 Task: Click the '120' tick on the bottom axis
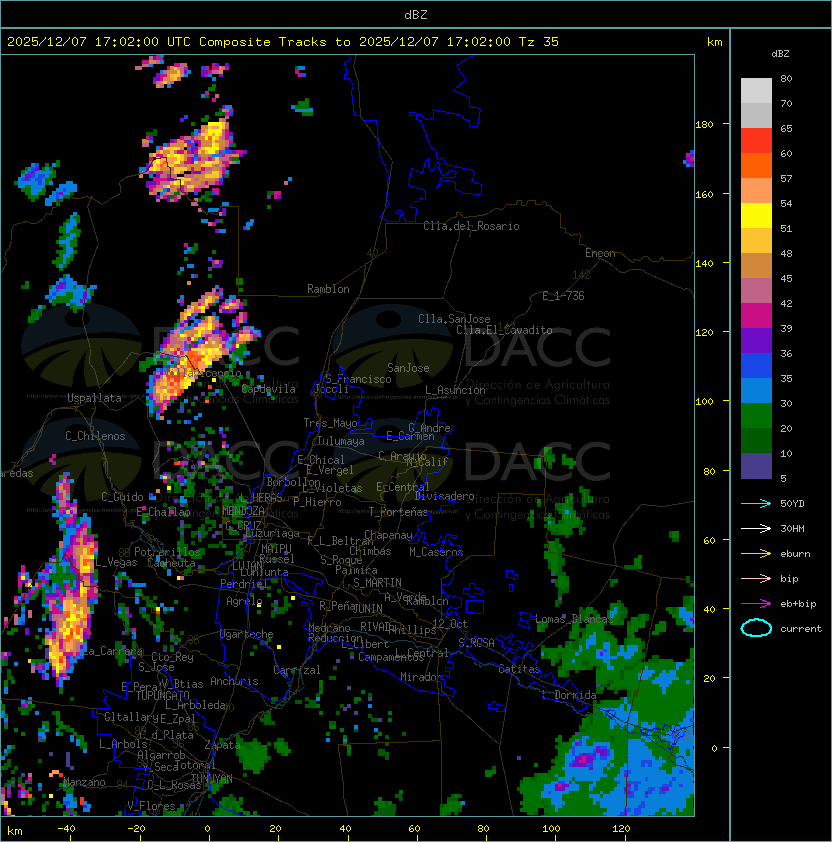tap(621, 829)
